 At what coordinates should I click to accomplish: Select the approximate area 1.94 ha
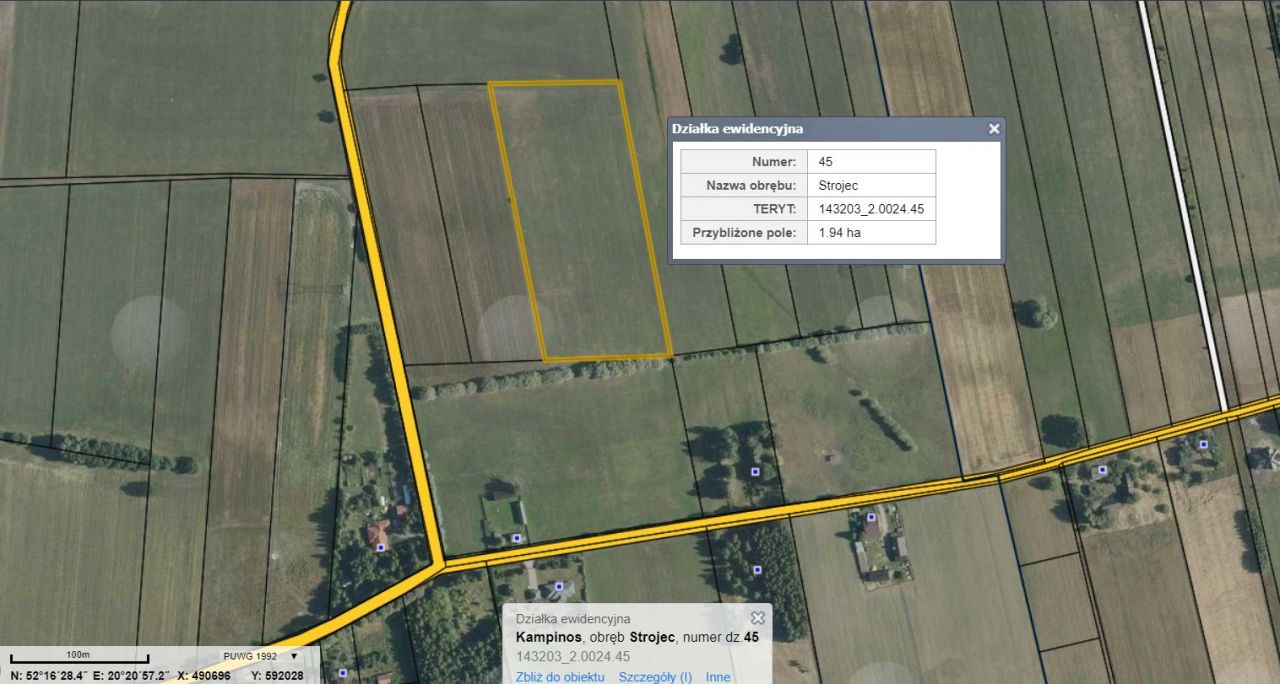click(871, 233)
